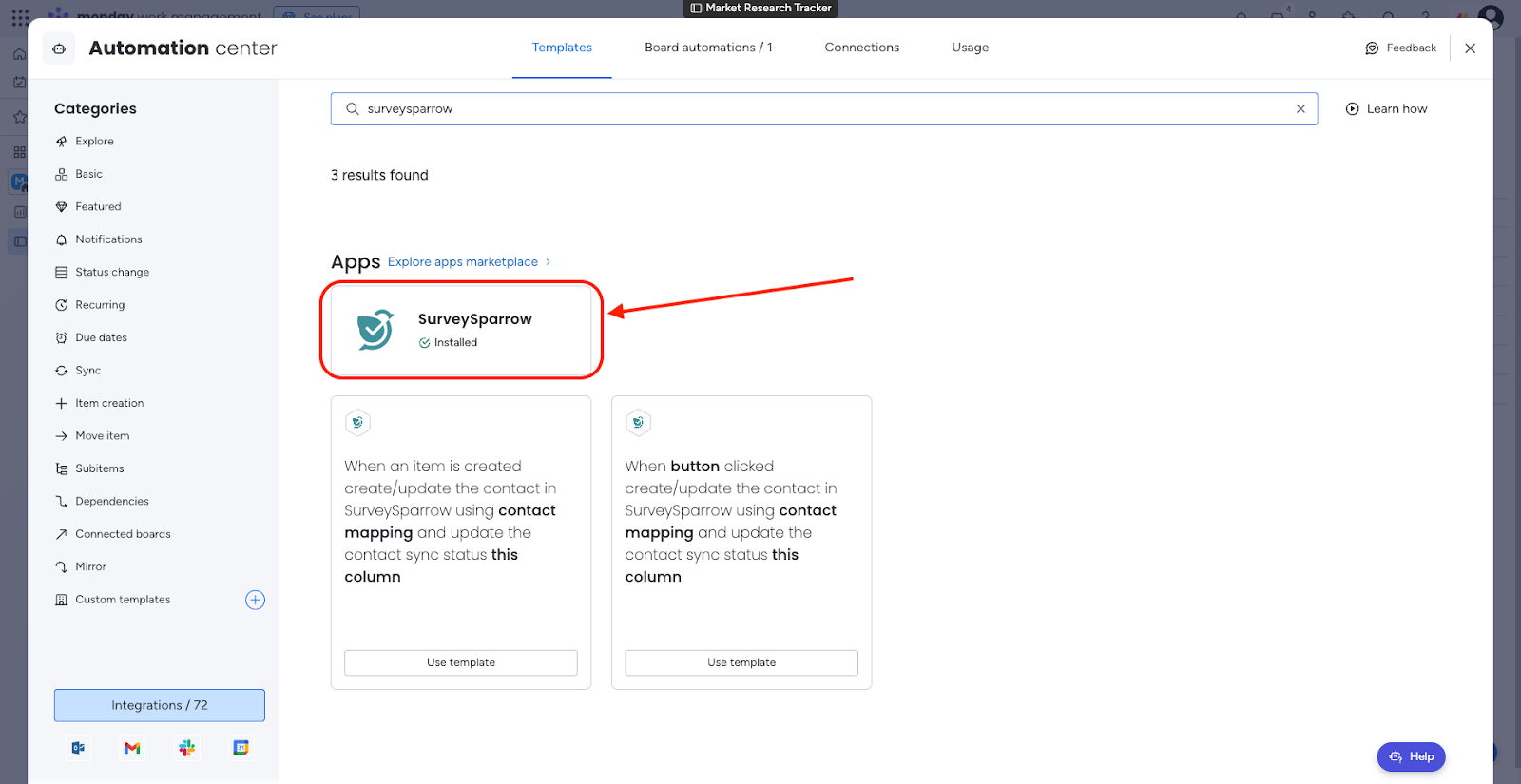Open the Google Calendar integration icon
This screenshot has width=1521, height=784.
click(x=241, y=748)
